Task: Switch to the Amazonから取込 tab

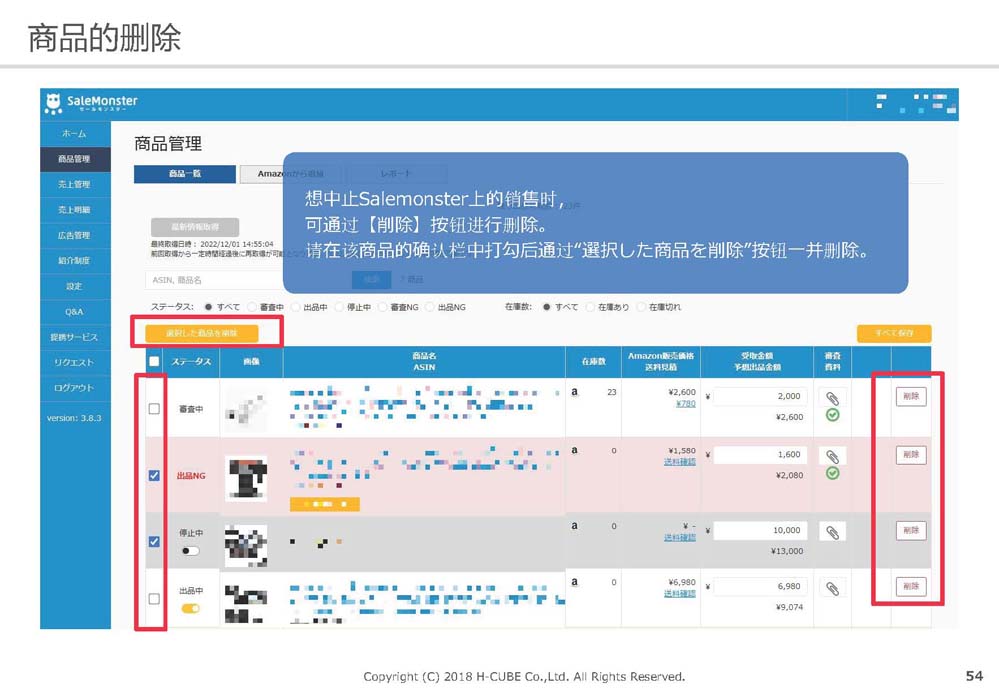Action: [x=291, y=174]
